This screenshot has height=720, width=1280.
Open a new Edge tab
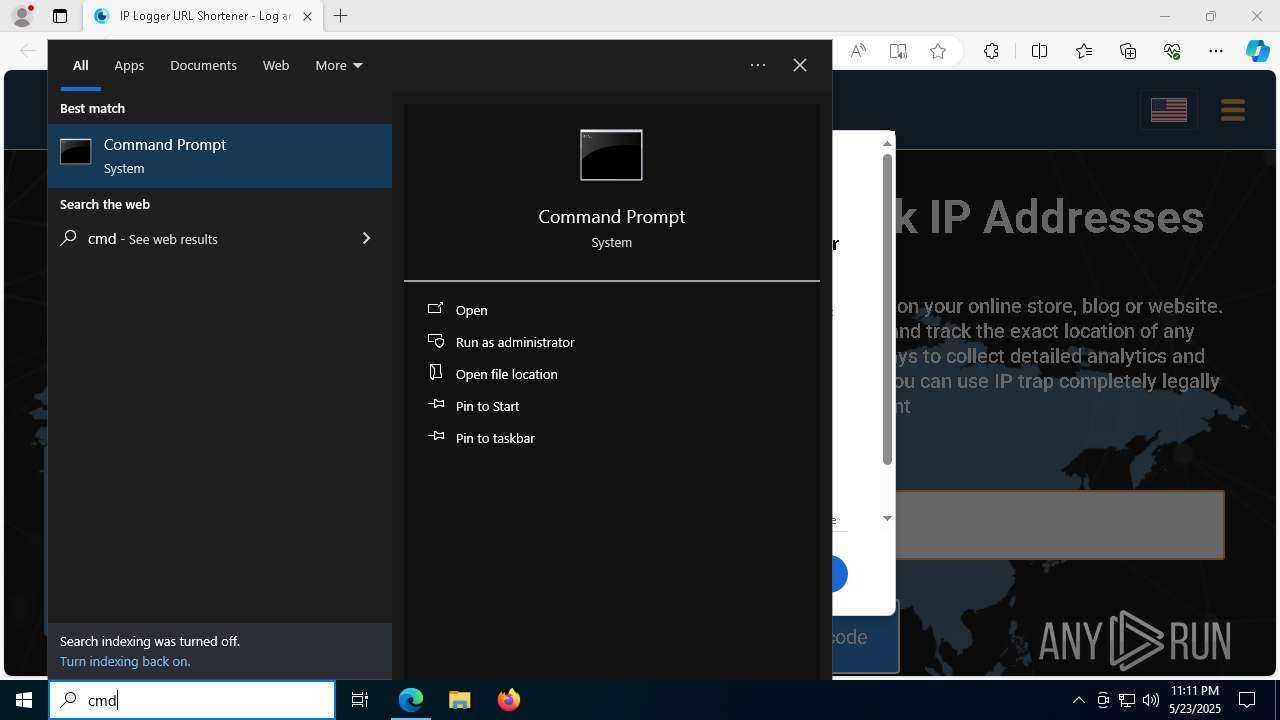(341, 16)
